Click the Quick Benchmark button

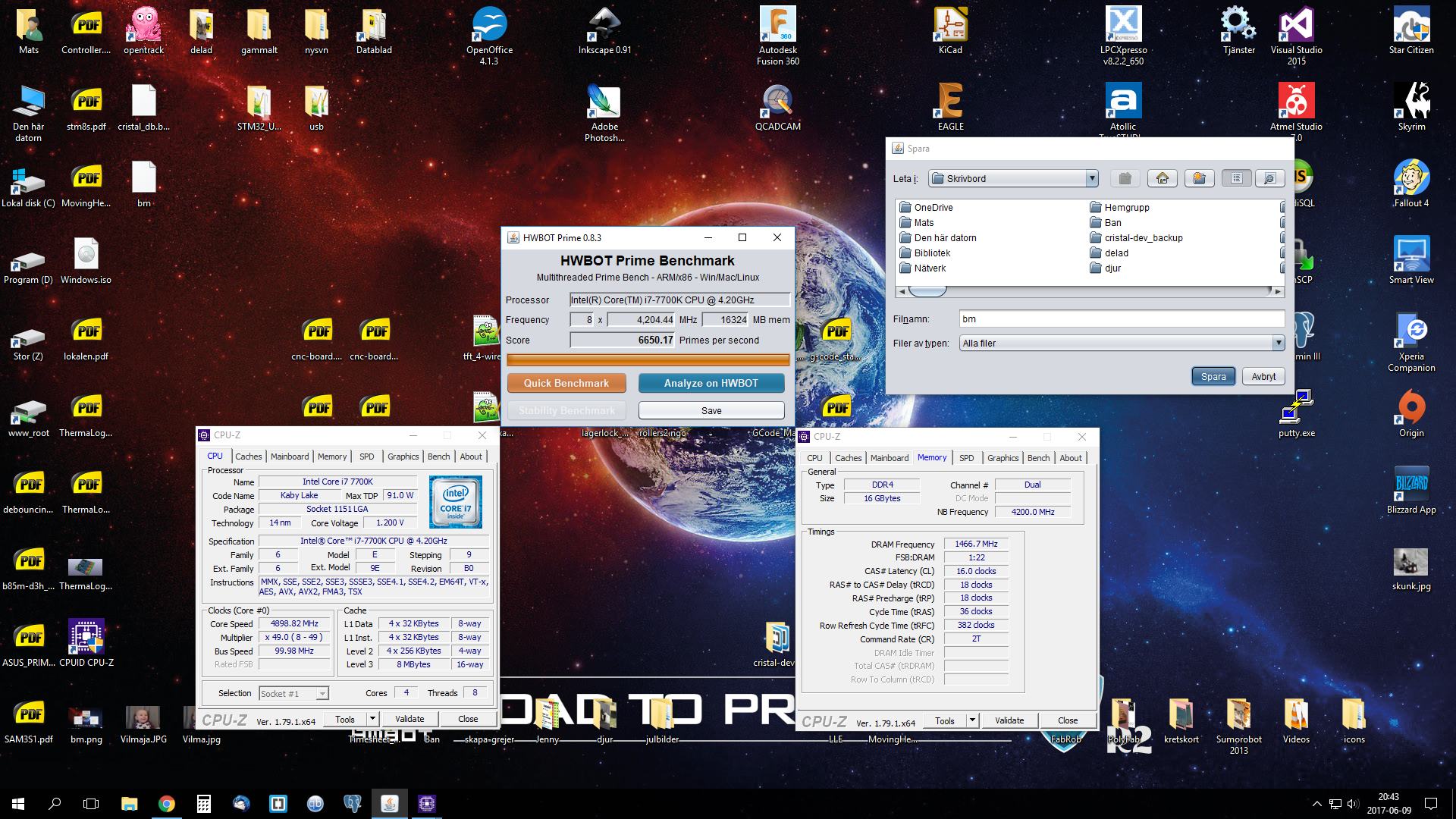pyautogui.click(x=566, y=383)
